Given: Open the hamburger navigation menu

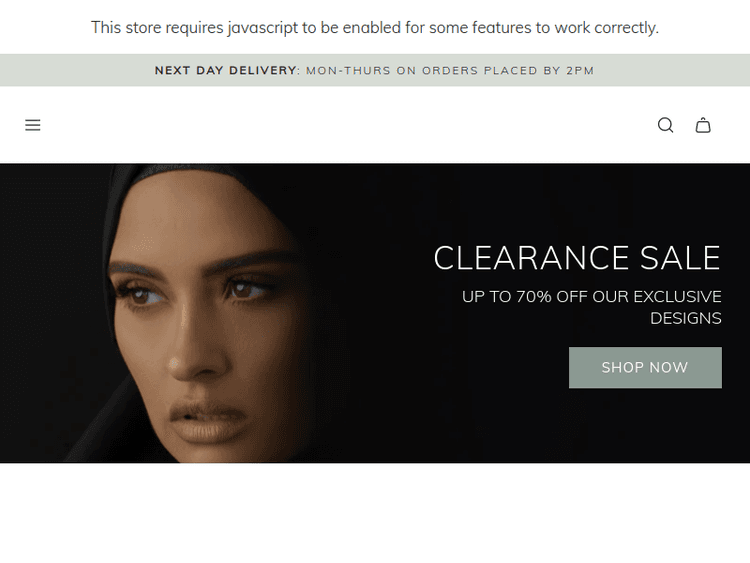Looking at the screenshot, I should click(33, 125).
